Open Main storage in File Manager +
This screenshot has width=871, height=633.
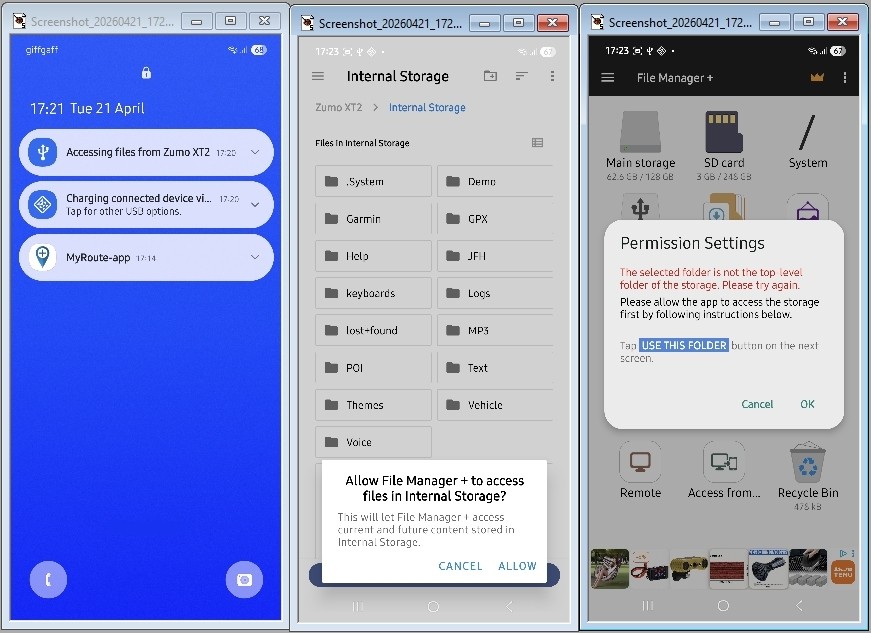pyautogui.click(x=640, y=145)
